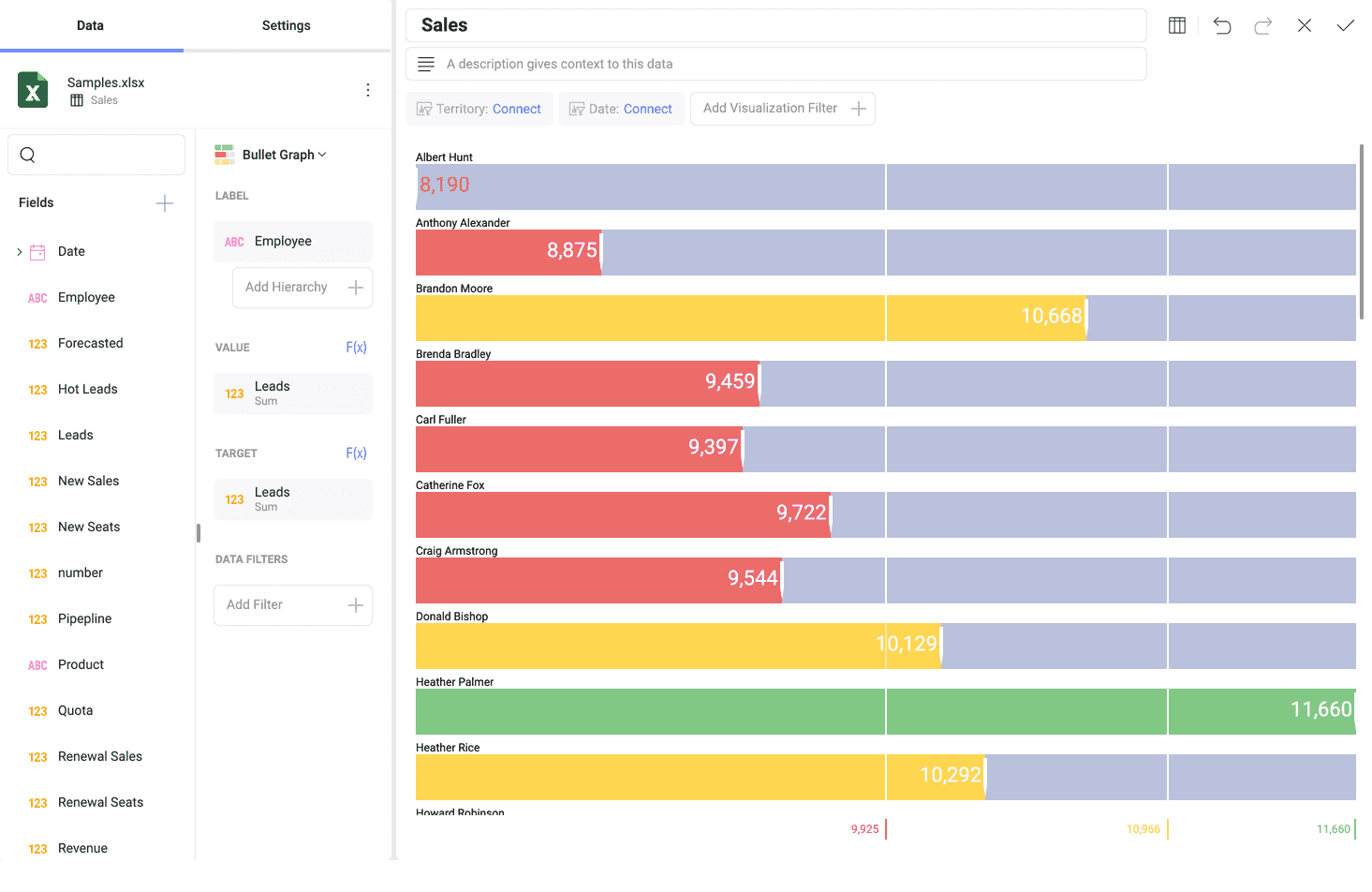1372x892 pixels.
Task: Click the Add Hierarchy button
Action: click(x=302, y=288)
